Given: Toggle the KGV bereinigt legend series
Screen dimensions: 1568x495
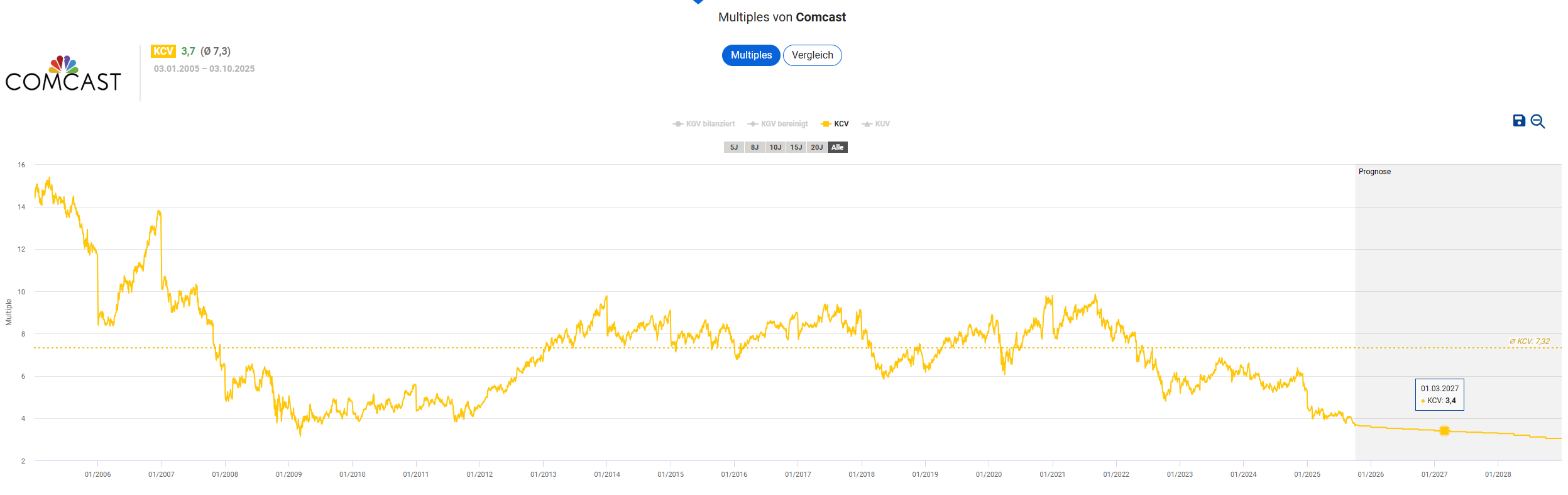Looking at the screenshot, I should coord(778,124).
